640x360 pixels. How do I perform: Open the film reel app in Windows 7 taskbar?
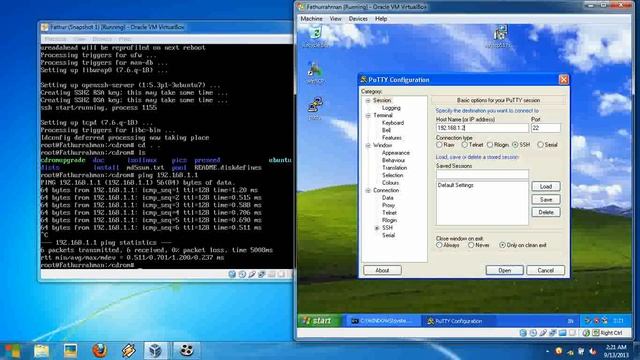coord(186,351)
